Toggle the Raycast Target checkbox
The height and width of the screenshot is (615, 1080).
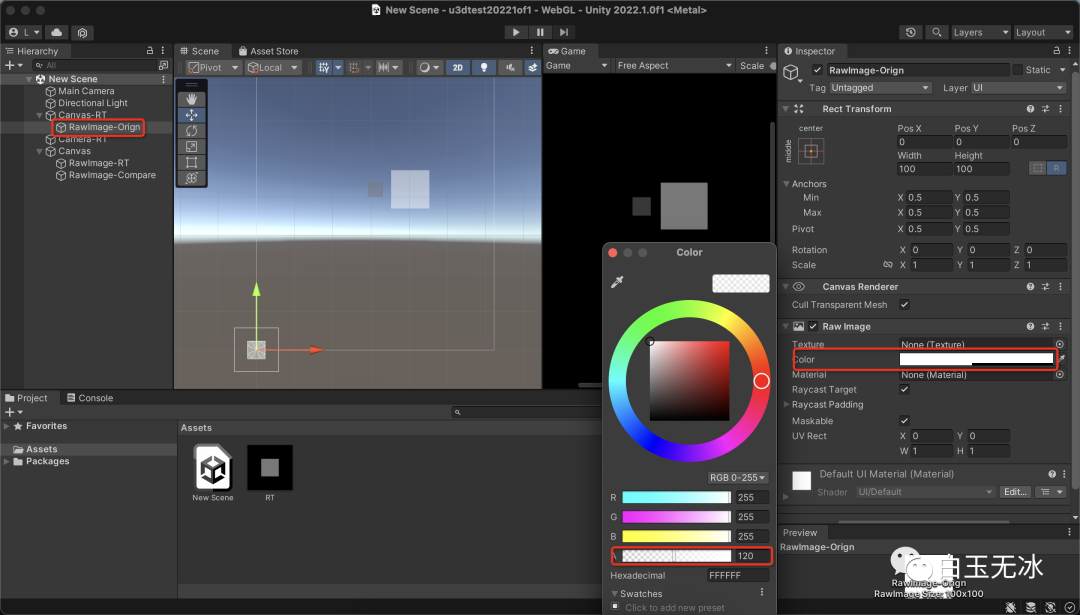coord(904,390)
